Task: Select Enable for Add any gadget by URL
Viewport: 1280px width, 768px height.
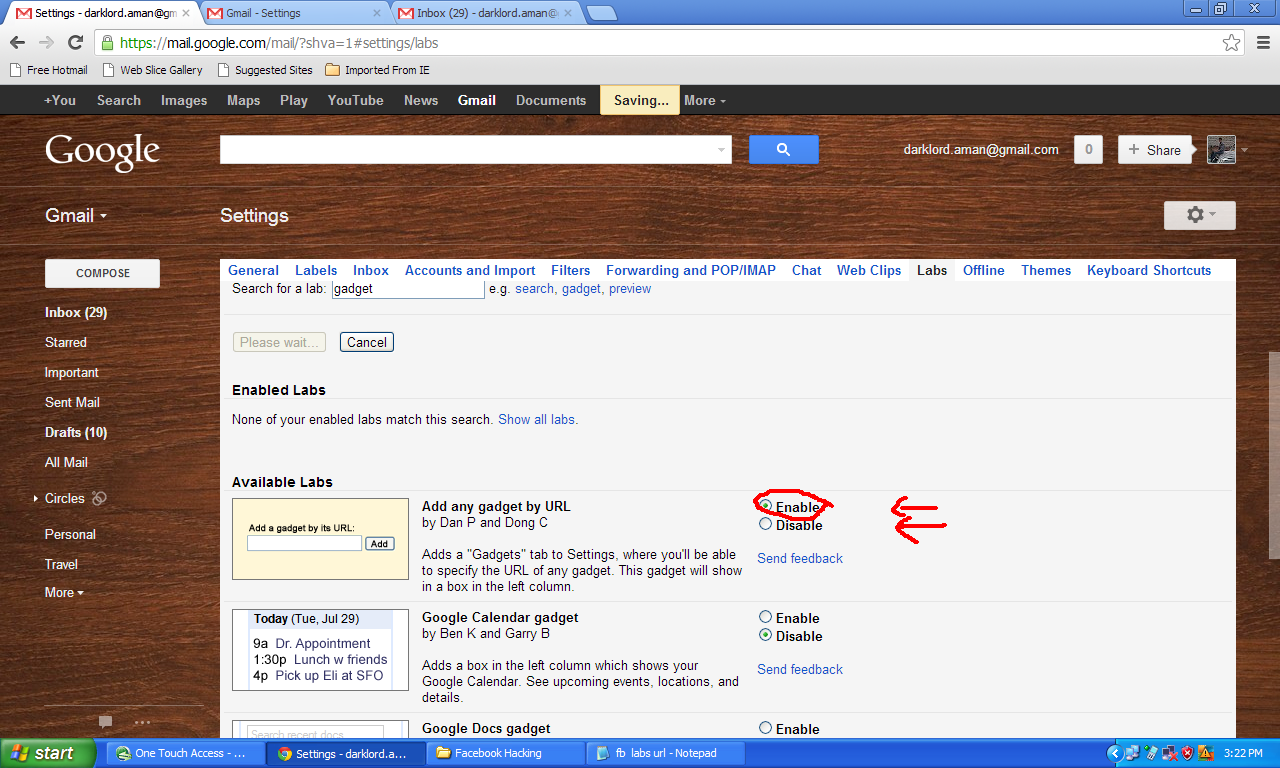Action: (x=765, y=506)
